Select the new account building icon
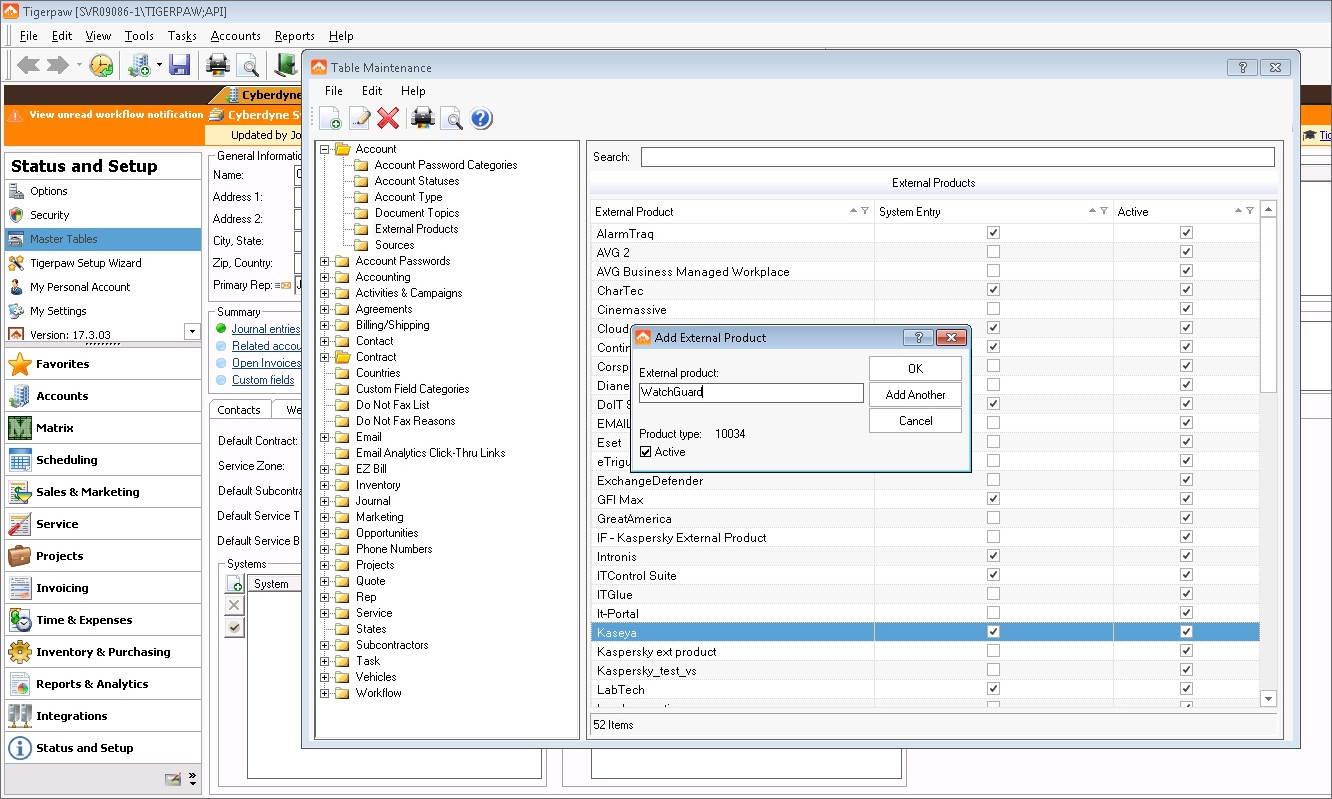 140,64
